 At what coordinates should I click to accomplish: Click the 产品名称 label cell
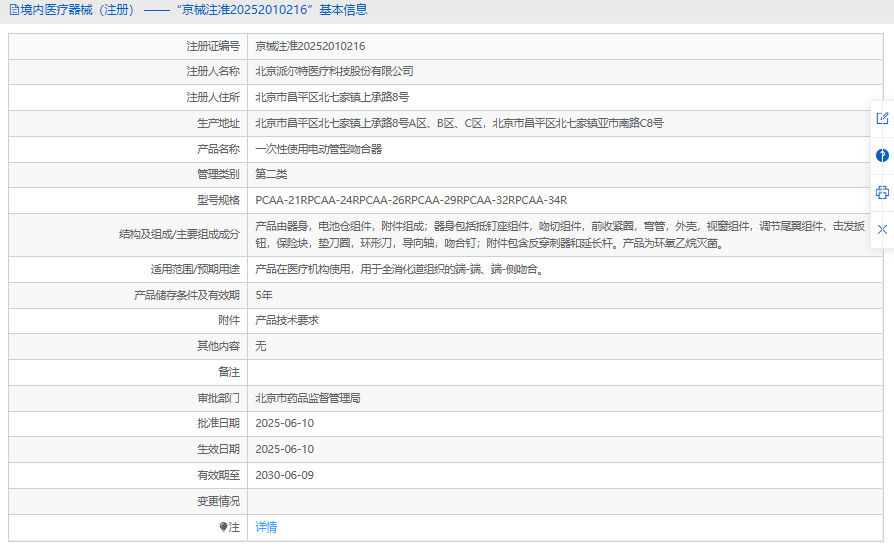[x=128, y=149]
